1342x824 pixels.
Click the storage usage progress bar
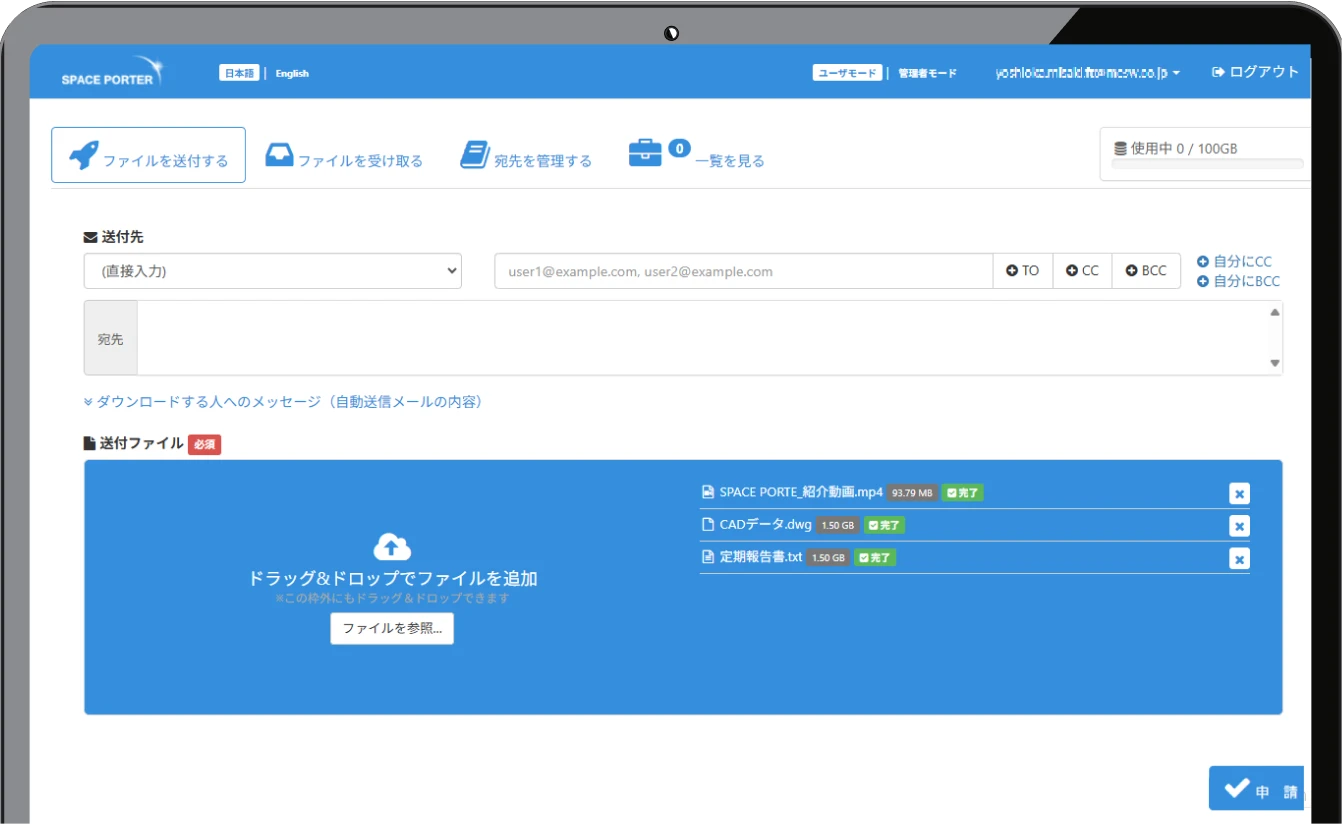(x=1207, y=164)
